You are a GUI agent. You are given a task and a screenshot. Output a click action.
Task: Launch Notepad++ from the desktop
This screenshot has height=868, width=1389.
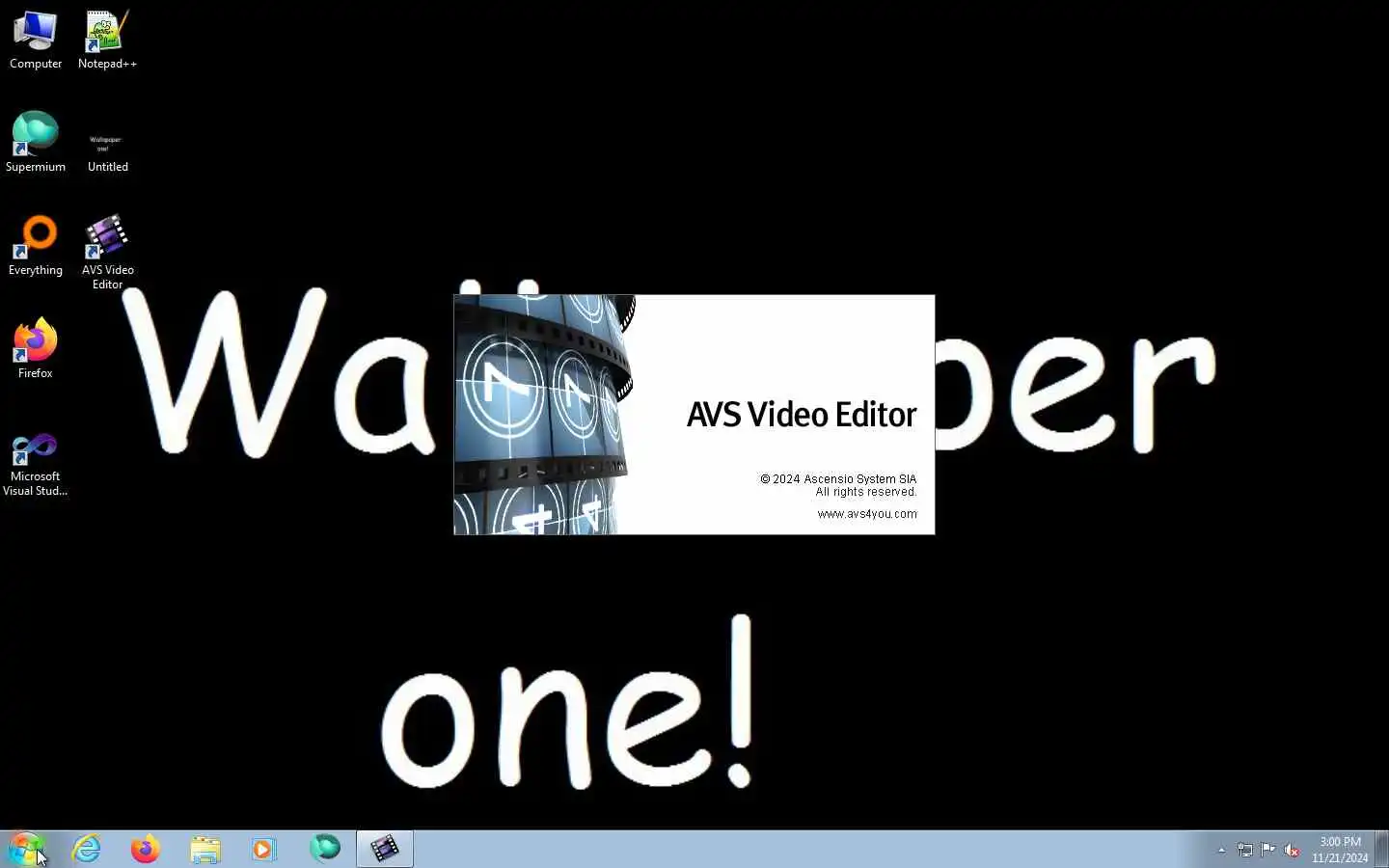[x=107, y=40]
